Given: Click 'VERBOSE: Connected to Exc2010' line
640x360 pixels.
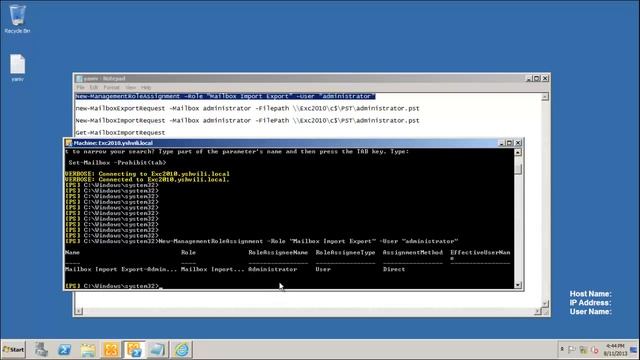Looking at the screenshot, I should (x=147, y=180).
